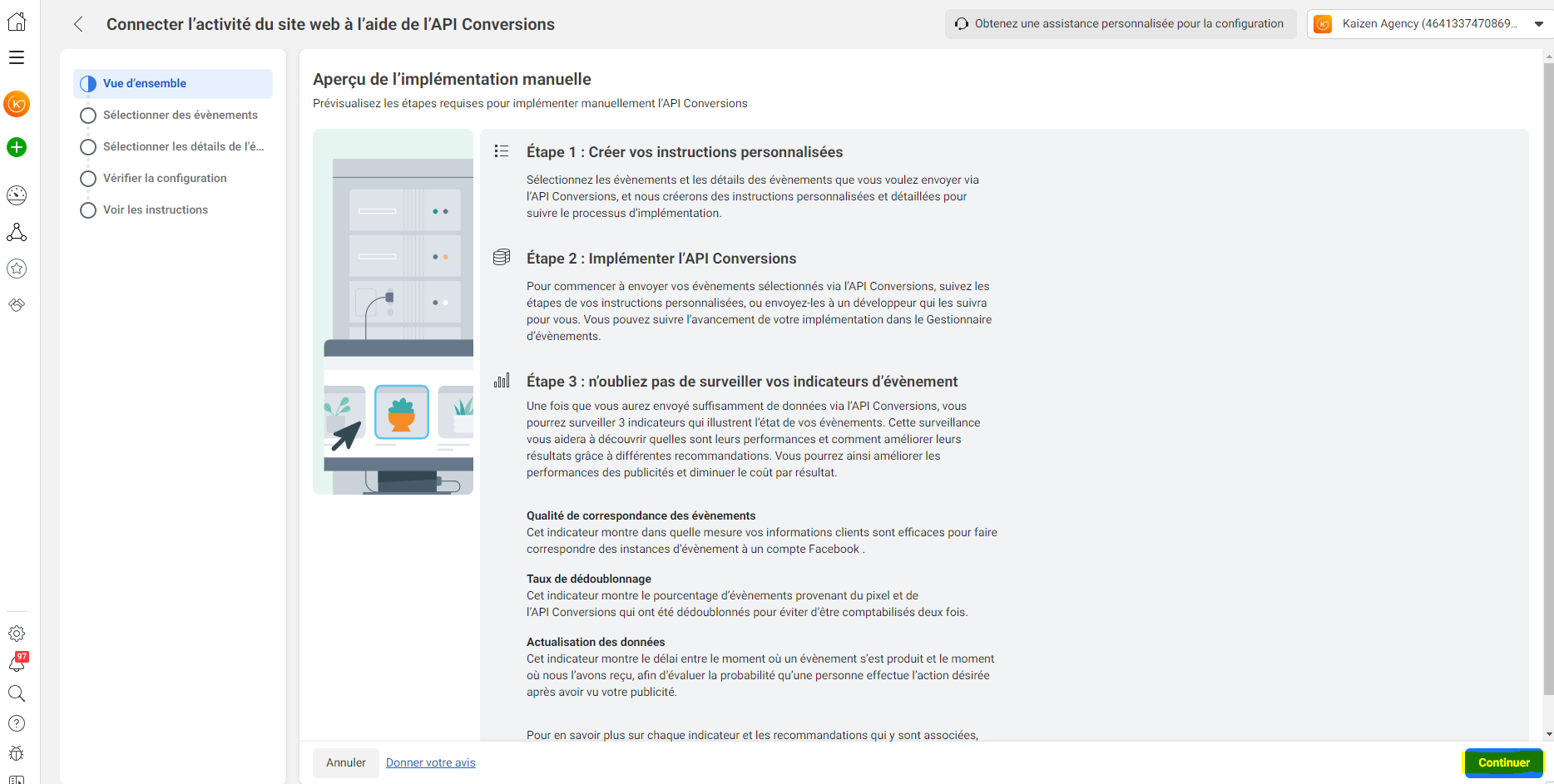Click heading Étape 2 : Implémenter l'API Conversions
This screenshot has height=784, width=1554.
661,259
